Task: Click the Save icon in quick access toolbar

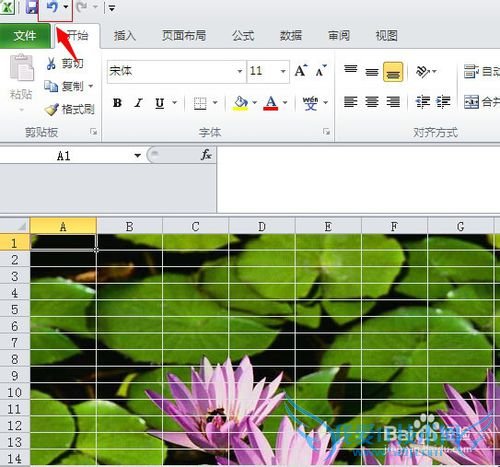Action: pos(32,7)
